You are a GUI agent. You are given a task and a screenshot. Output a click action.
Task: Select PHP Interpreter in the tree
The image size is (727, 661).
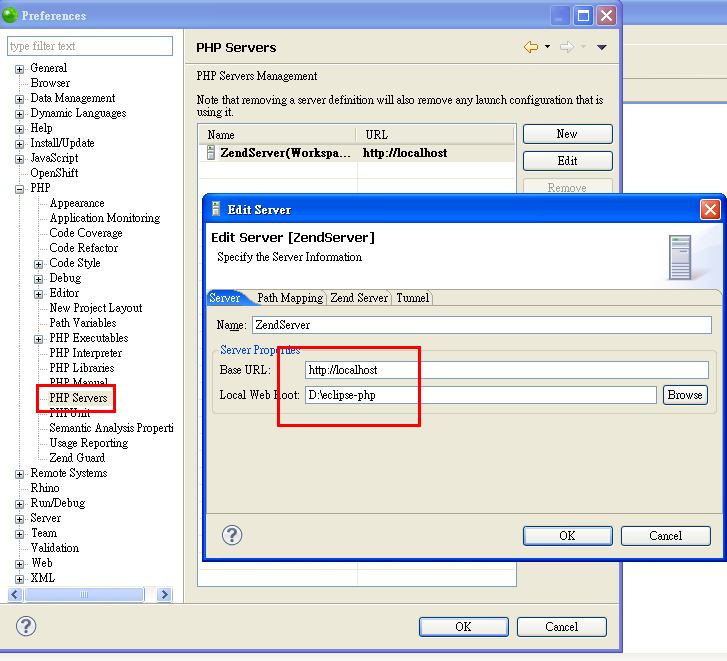tap(86, 353)
